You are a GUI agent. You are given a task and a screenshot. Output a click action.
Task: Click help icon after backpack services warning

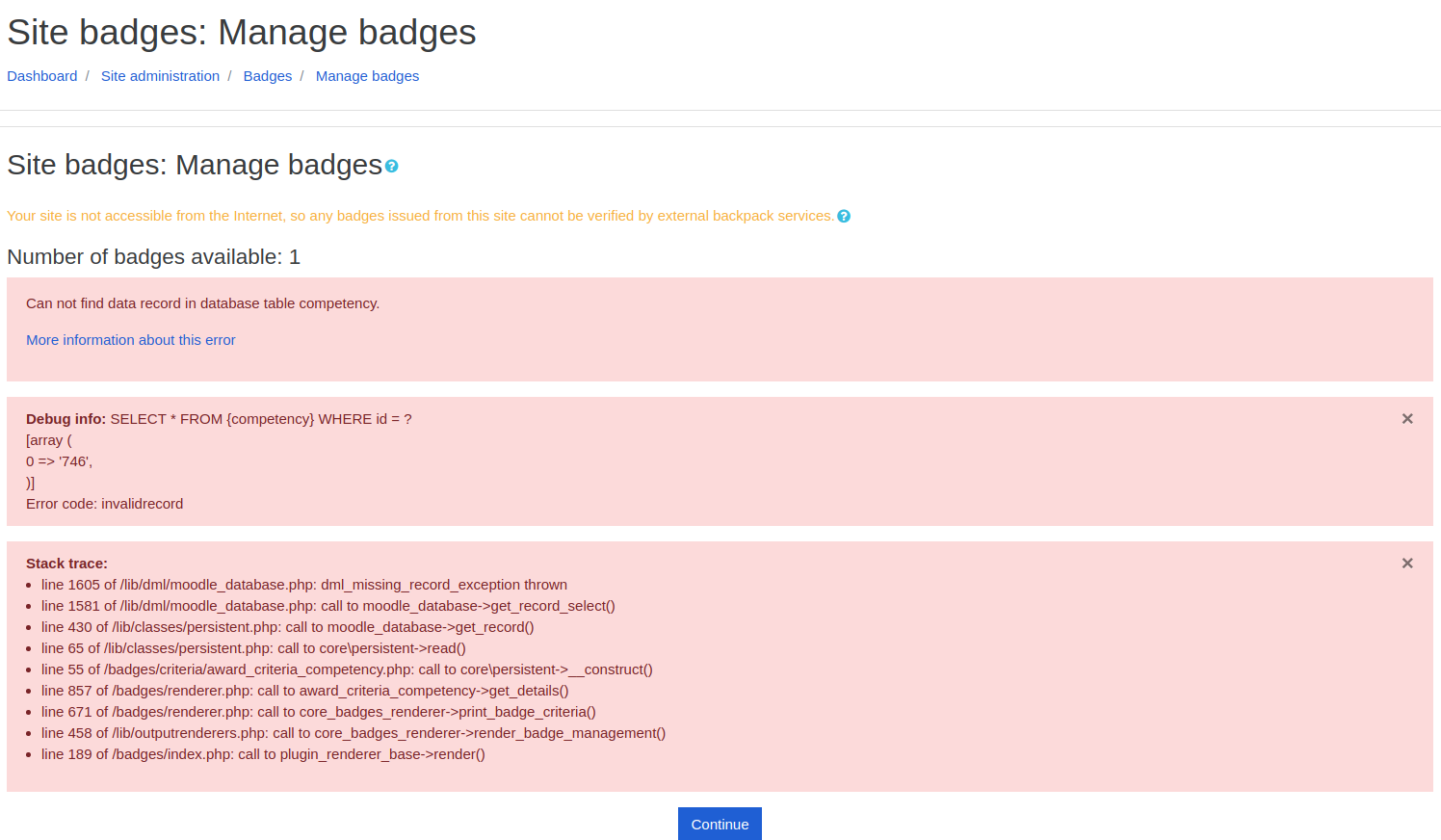pos(844,217)
